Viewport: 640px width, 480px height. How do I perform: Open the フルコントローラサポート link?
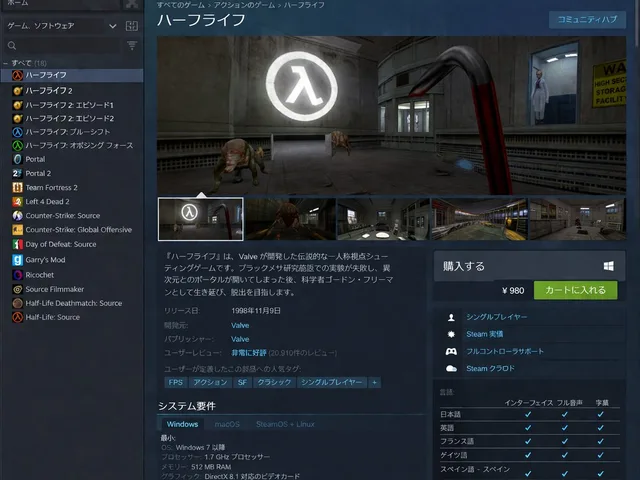[505, 351]
